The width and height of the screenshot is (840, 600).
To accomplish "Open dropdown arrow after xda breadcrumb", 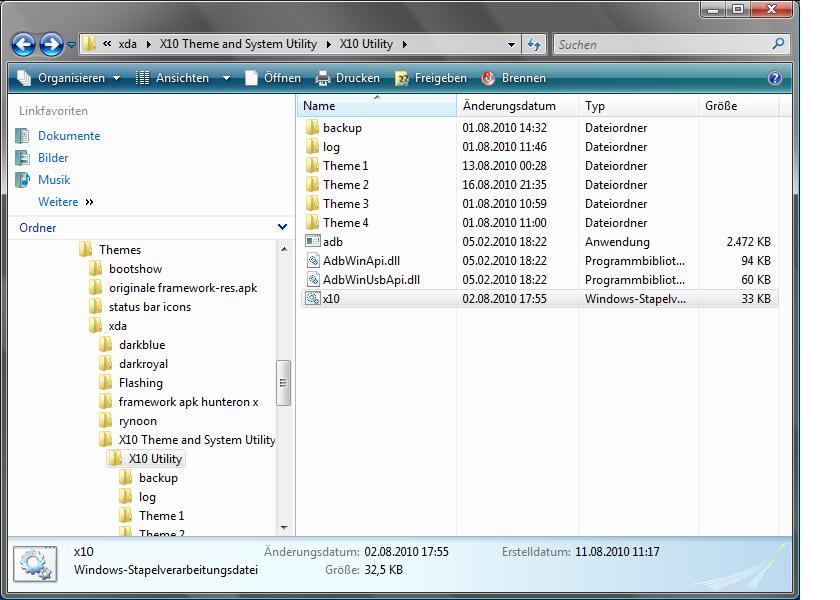I will (x=148, y=44).
